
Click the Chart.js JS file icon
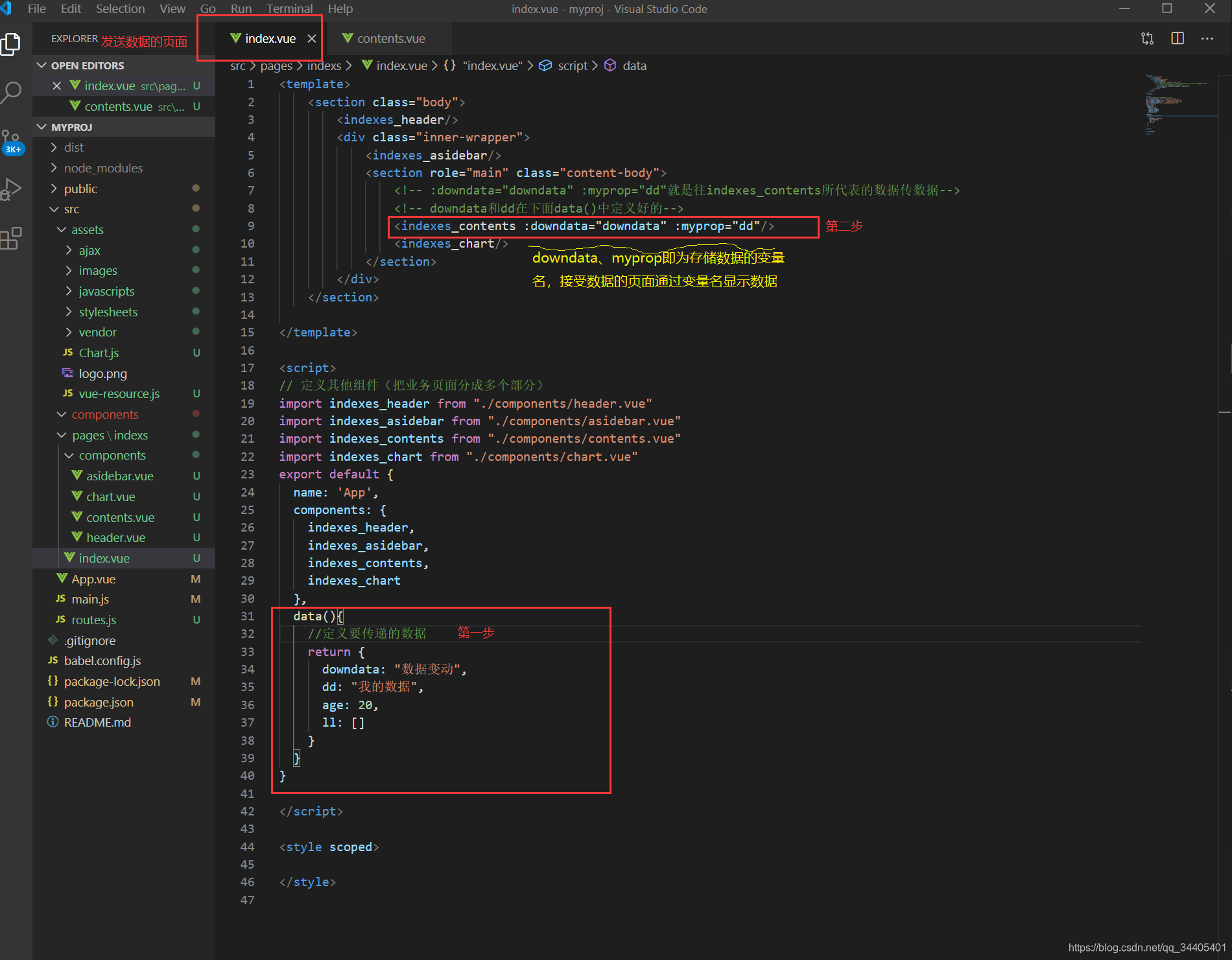[x=68, y=353]
